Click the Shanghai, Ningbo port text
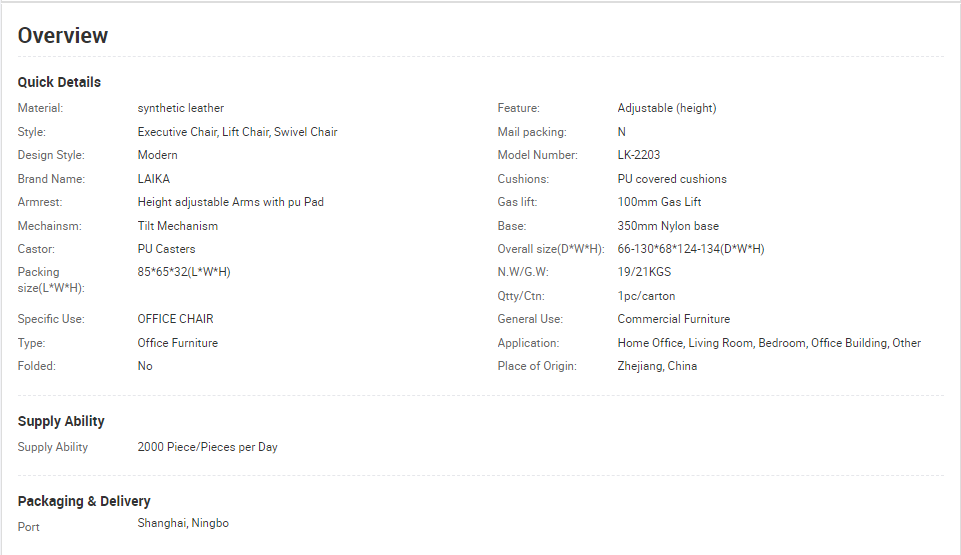This screenshot has width=961, height=555. pyautogui.click(x=183, y=523)
